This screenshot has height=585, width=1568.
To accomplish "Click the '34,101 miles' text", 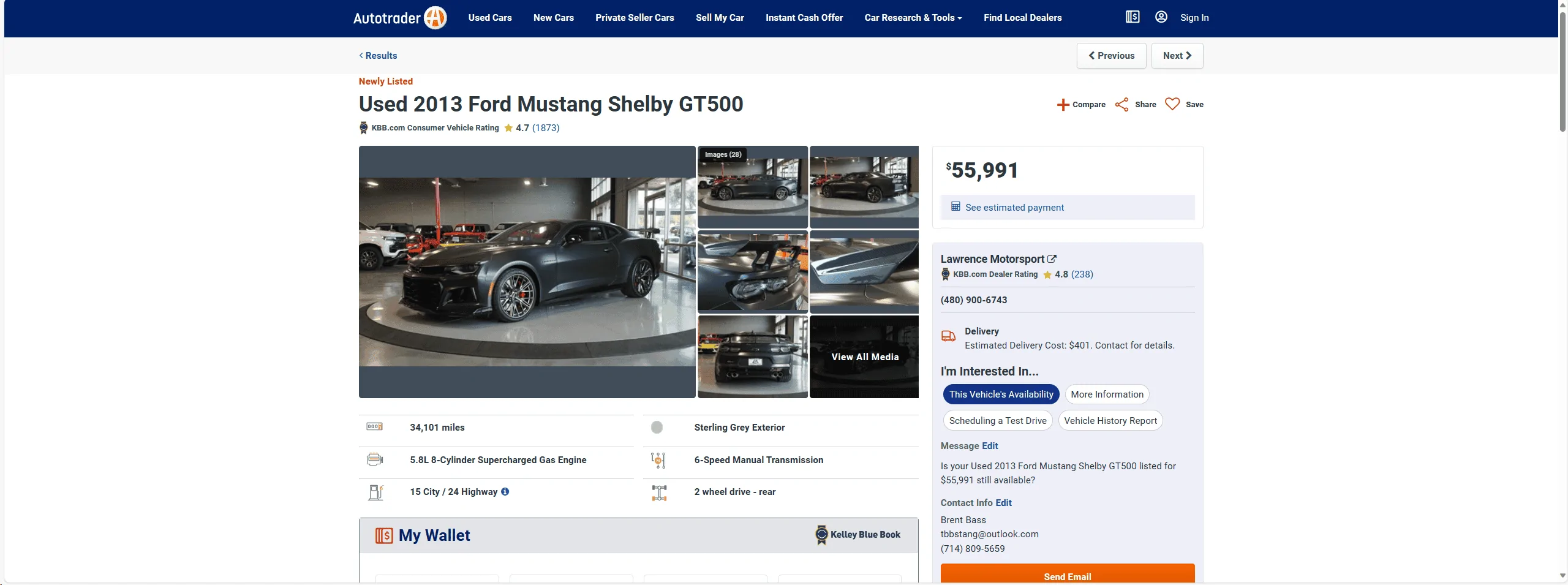I will (437, 428).
